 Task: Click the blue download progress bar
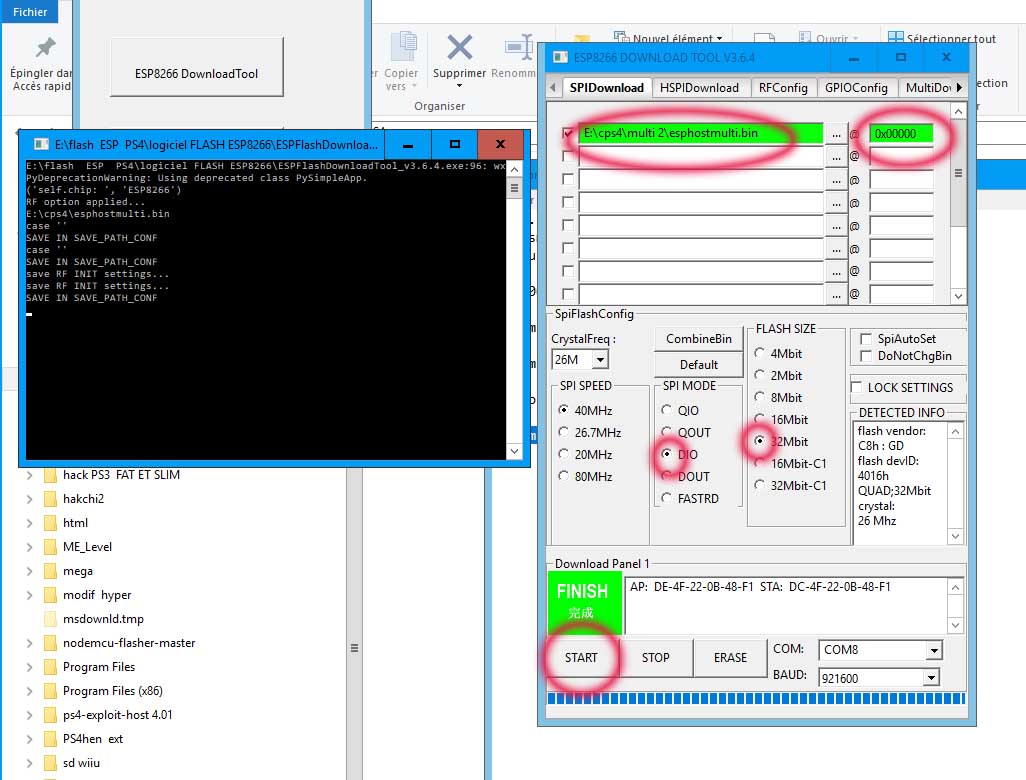click(756, 699)
